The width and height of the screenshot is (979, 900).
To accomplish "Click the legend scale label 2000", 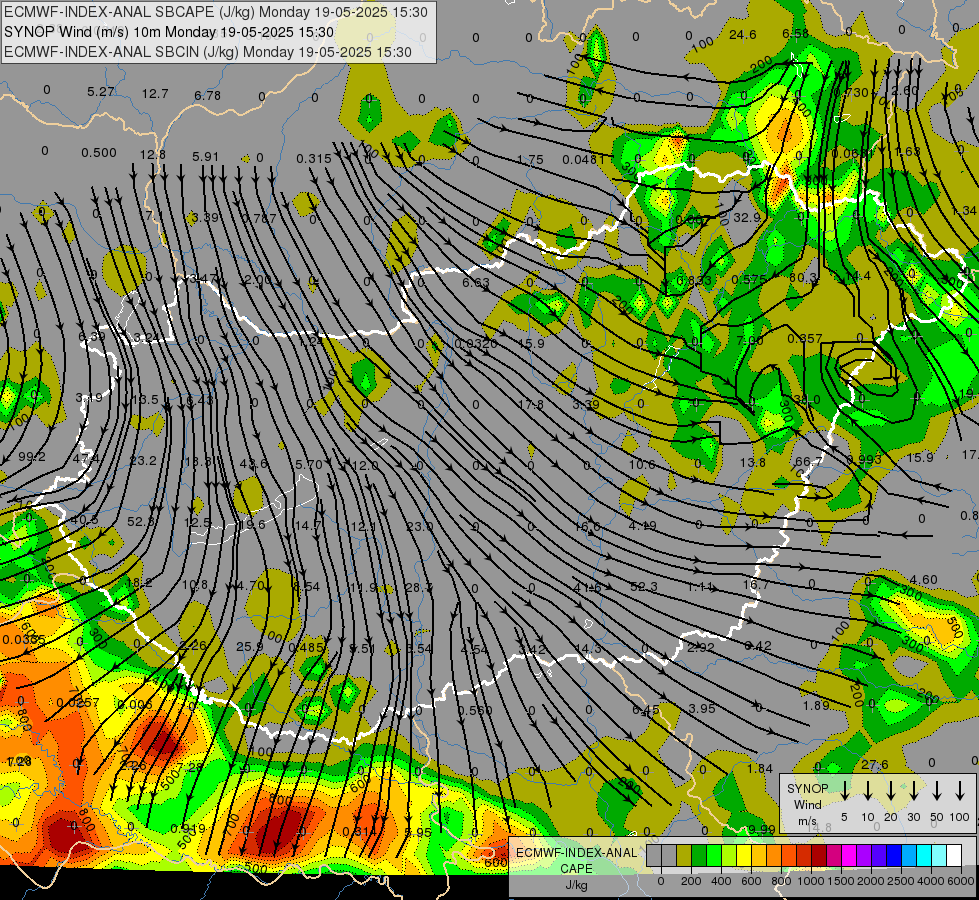I will (x=870, y=881).
